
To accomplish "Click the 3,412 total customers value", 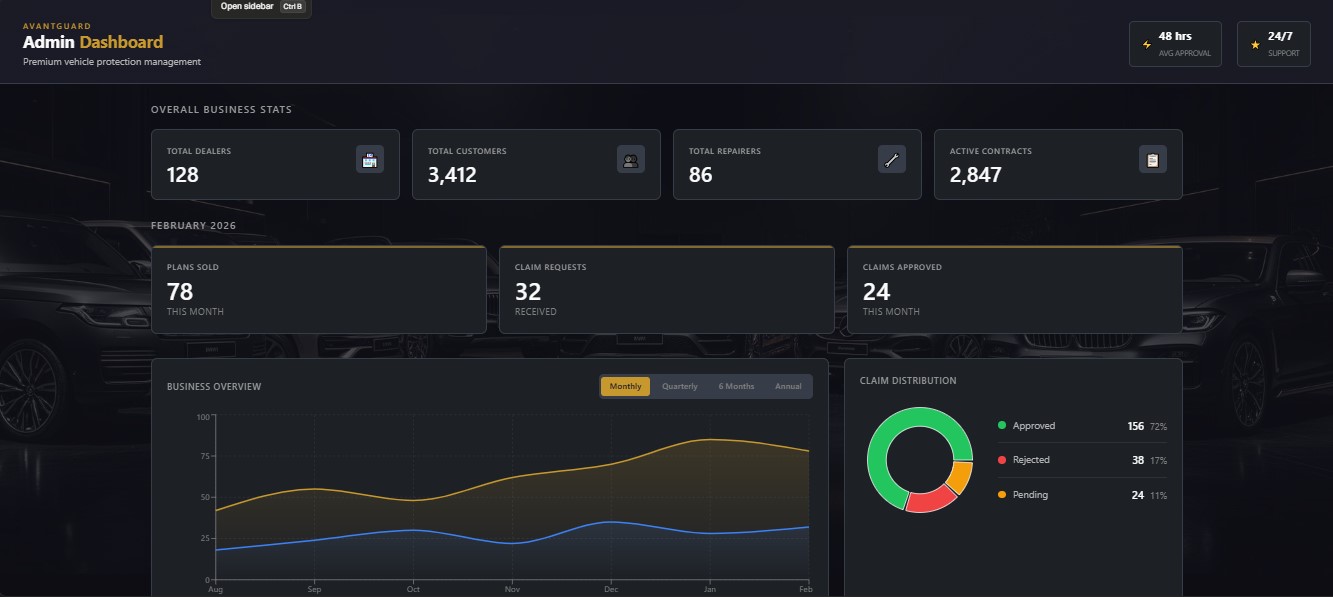I will 452,175.
